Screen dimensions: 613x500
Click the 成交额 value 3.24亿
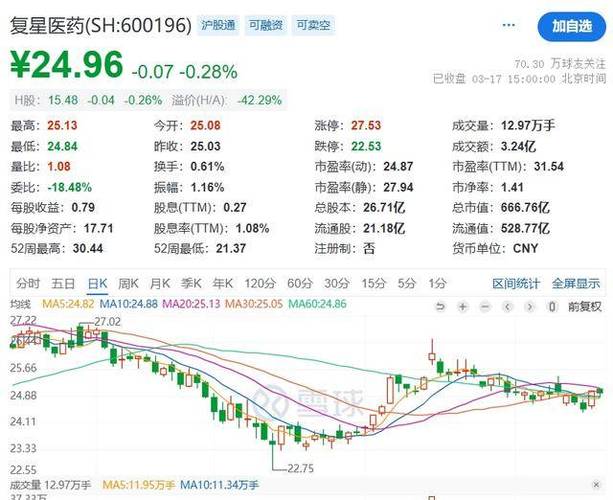pyautogui.click(x=518, y=146)
